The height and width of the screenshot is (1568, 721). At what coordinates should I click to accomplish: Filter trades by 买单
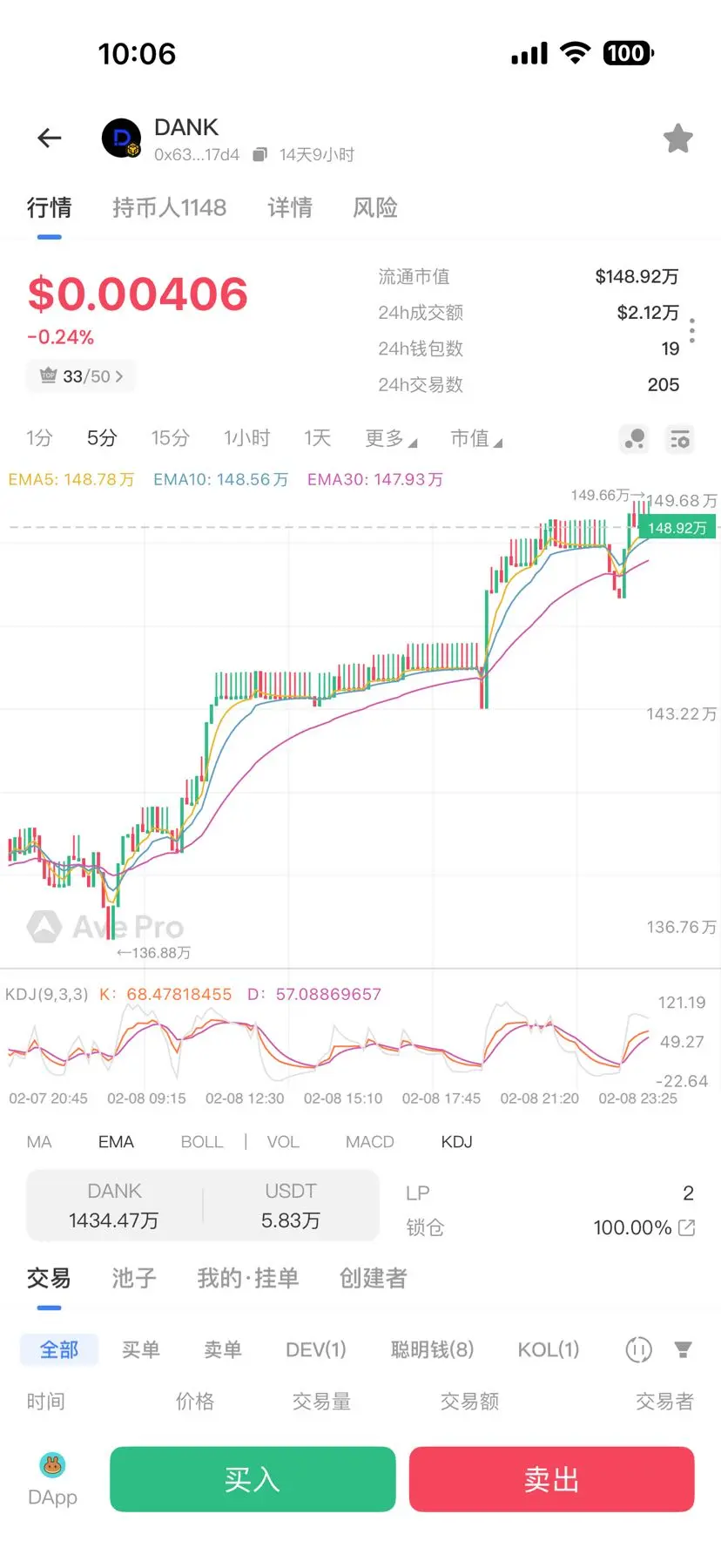click(141, 1349)
